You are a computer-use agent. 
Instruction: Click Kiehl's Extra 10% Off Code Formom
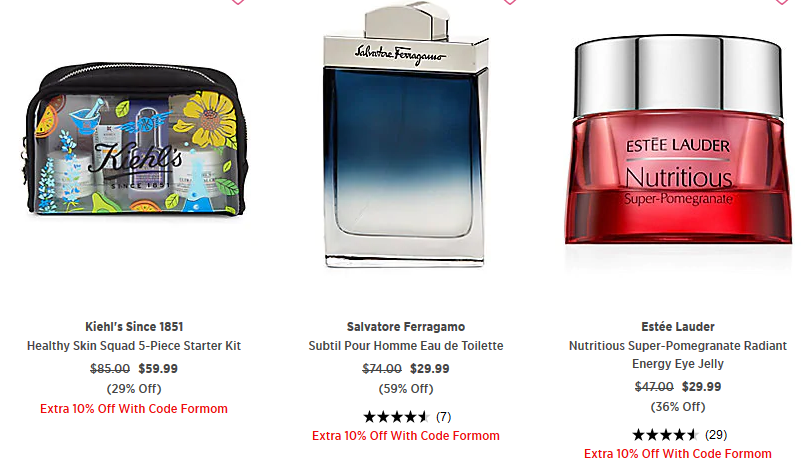[x=134, y=409]
